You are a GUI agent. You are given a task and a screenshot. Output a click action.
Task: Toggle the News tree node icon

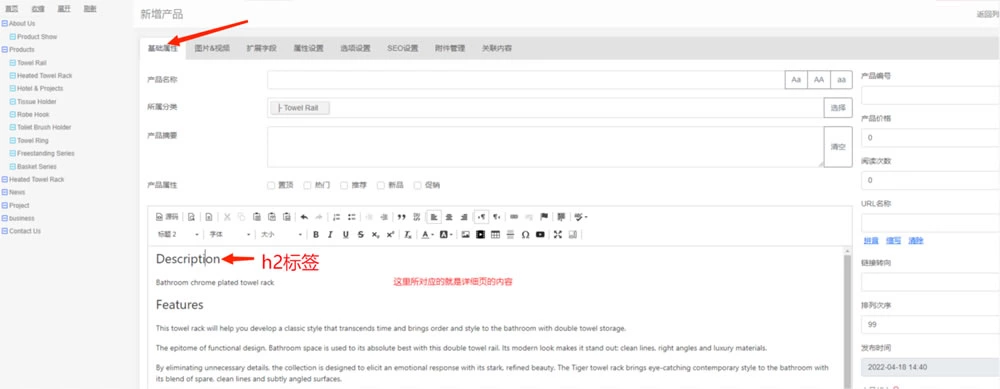[x=4, y=193]
